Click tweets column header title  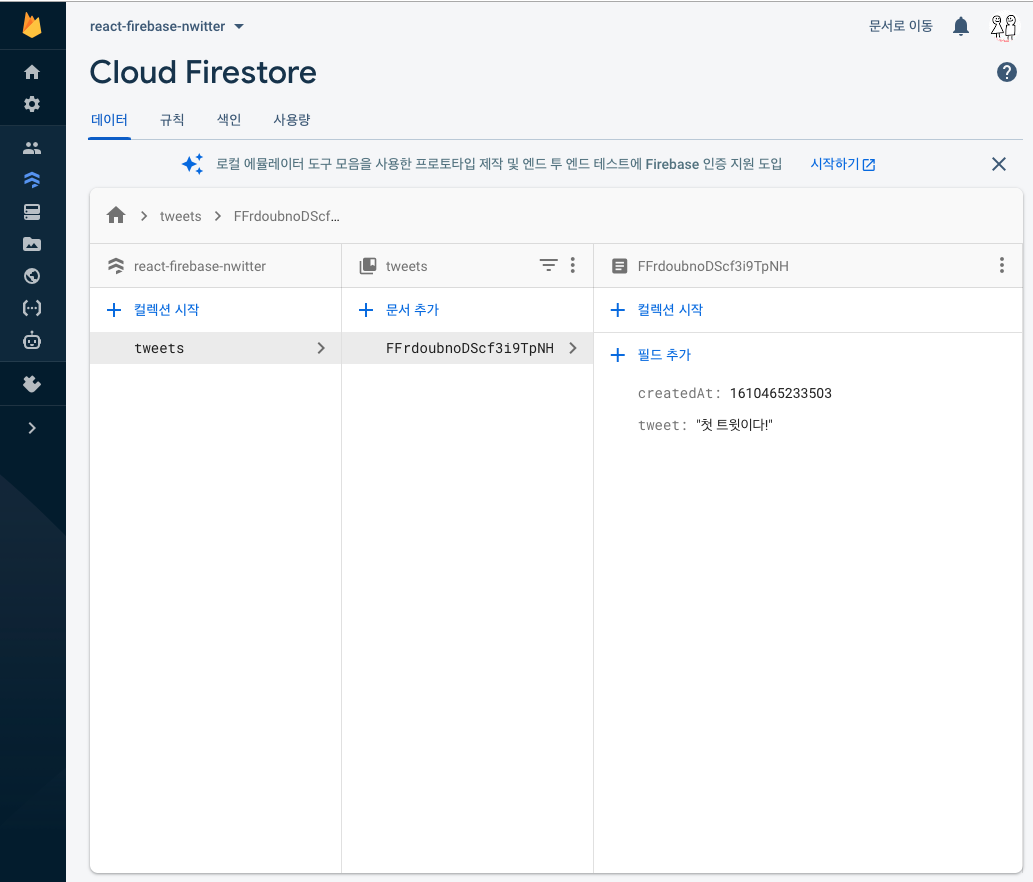tap(406, 266)
